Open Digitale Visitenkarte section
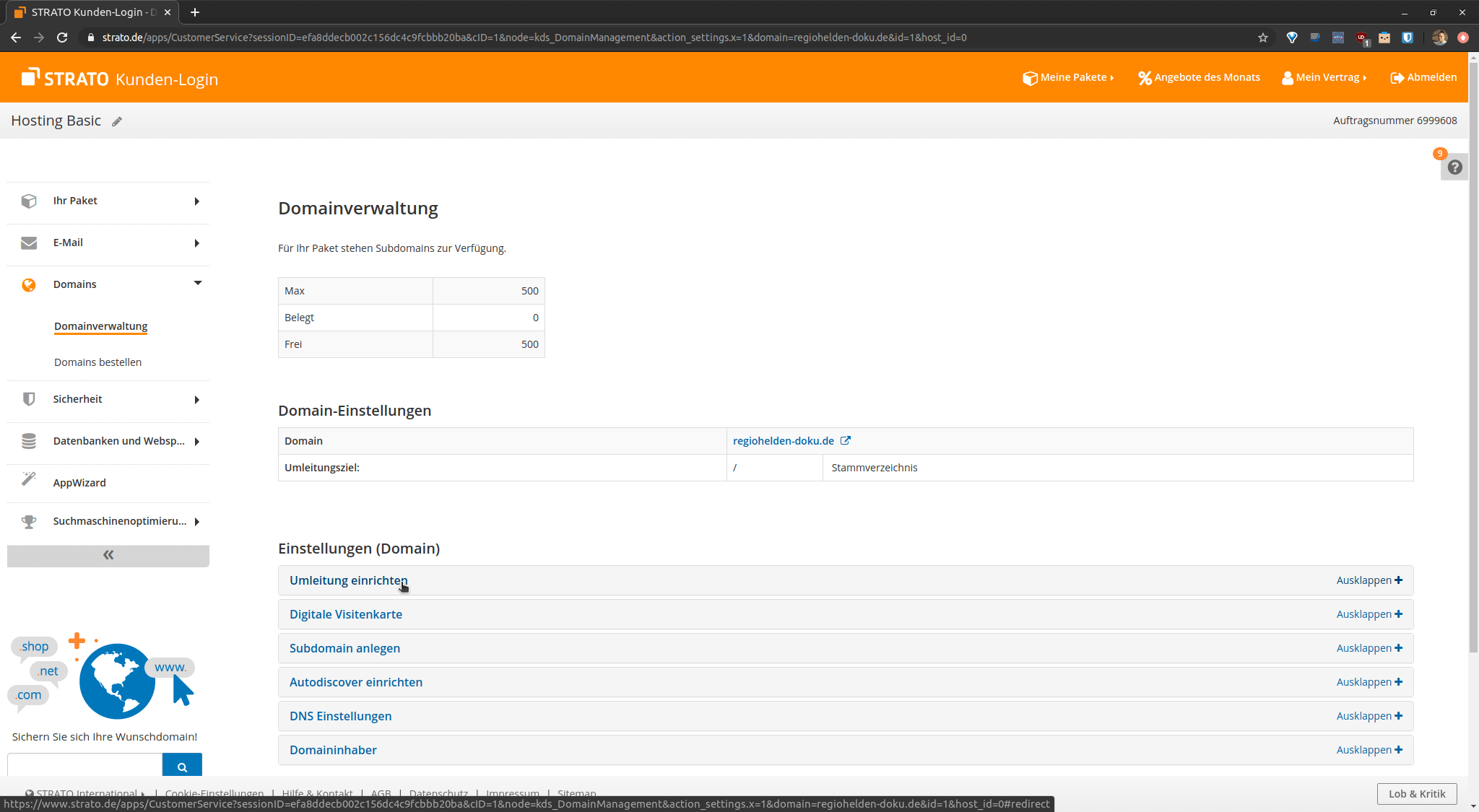1479x812 pixels. click(346, 614)
